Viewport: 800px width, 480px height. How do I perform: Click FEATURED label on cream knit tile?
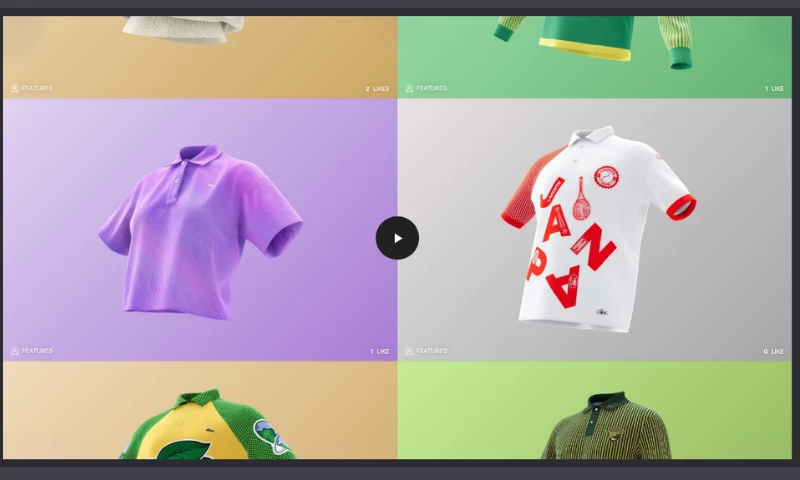37,88
